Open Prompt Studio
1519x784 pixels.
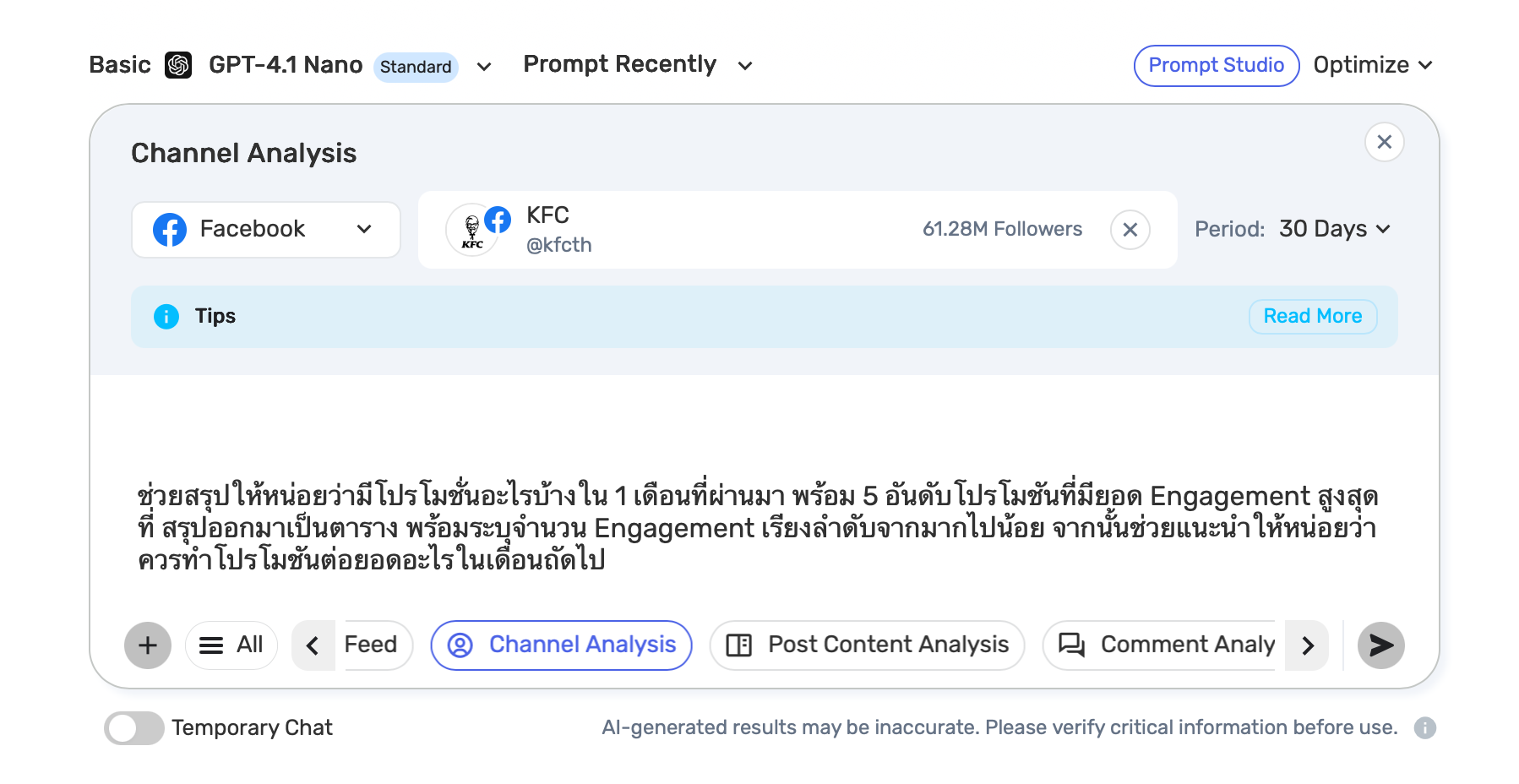(x=1216, y=65)
